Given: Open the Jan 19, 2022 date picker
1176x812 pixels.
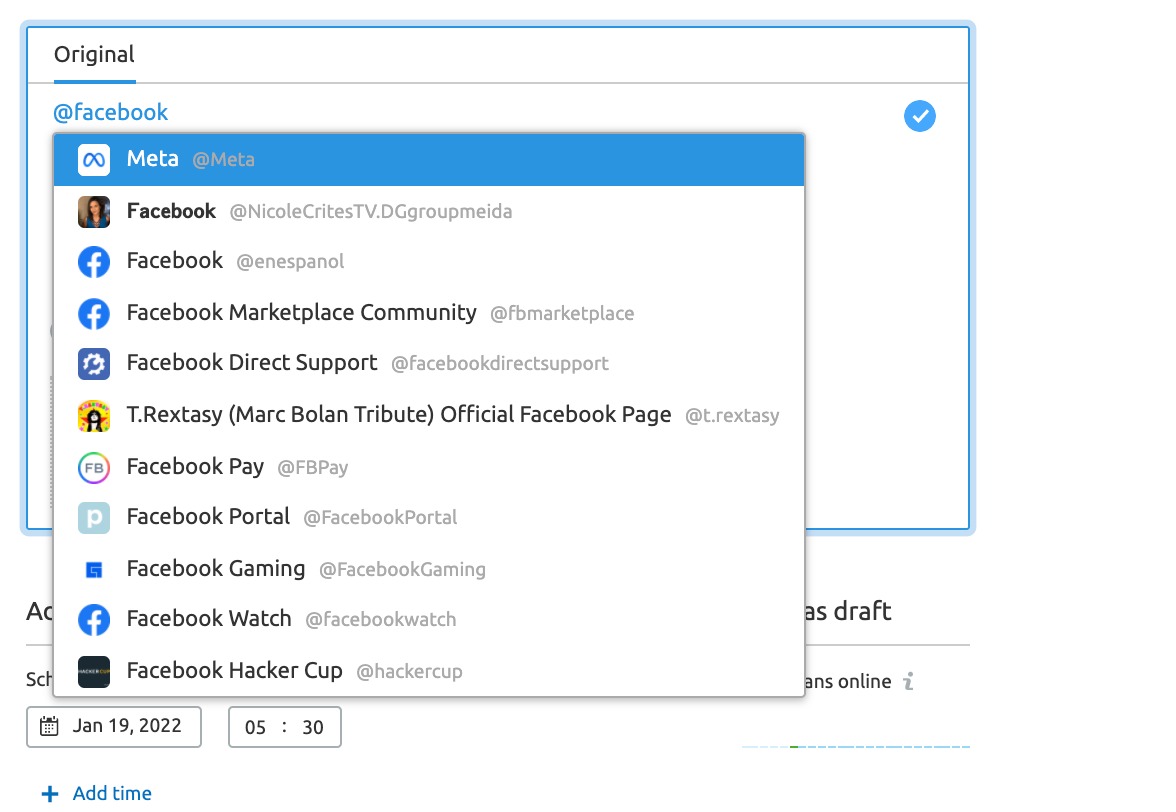Looking at the screenshot, I should click(x=114, y=727).
